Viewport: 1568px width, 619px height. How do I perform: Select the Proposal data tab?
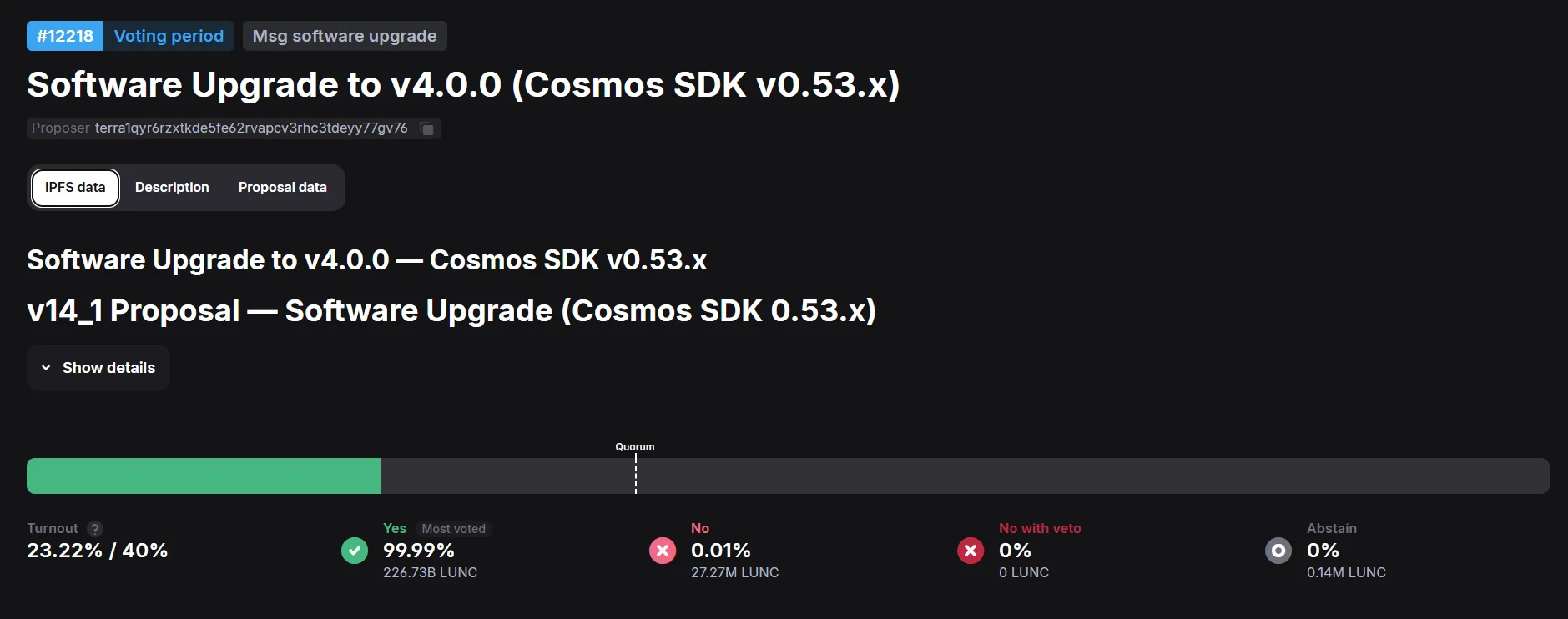click(x=282, y=188)
